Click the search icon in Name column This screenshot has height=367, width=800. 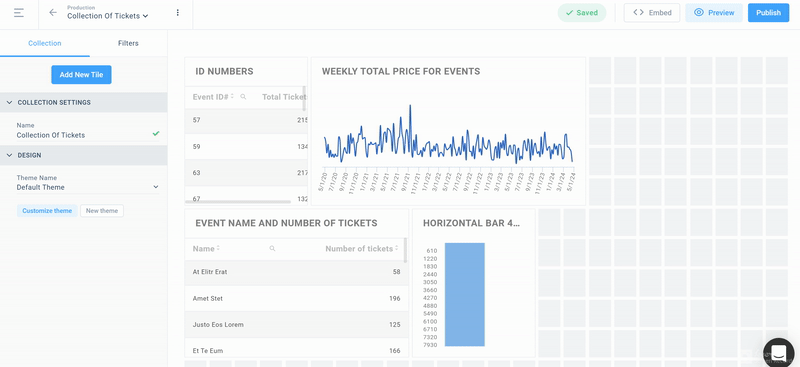pyautogui.click(x=272, y=249)
